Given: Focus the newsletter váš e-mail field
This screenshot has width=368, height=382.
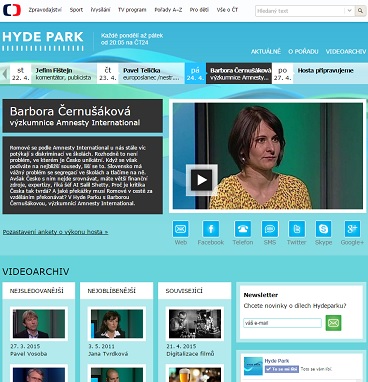Looking at the screenshot, I should coord(282,323).
